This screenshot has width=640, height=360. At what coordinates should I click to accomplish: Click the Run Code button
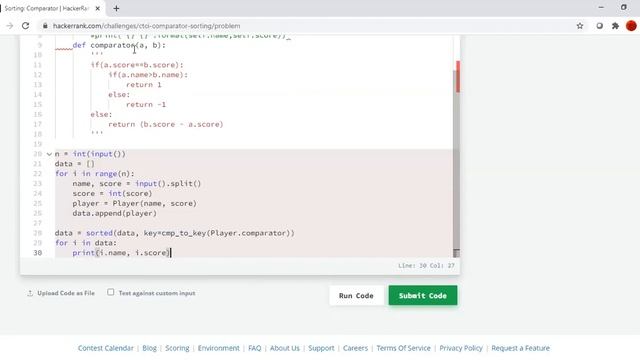click(356, 296)
